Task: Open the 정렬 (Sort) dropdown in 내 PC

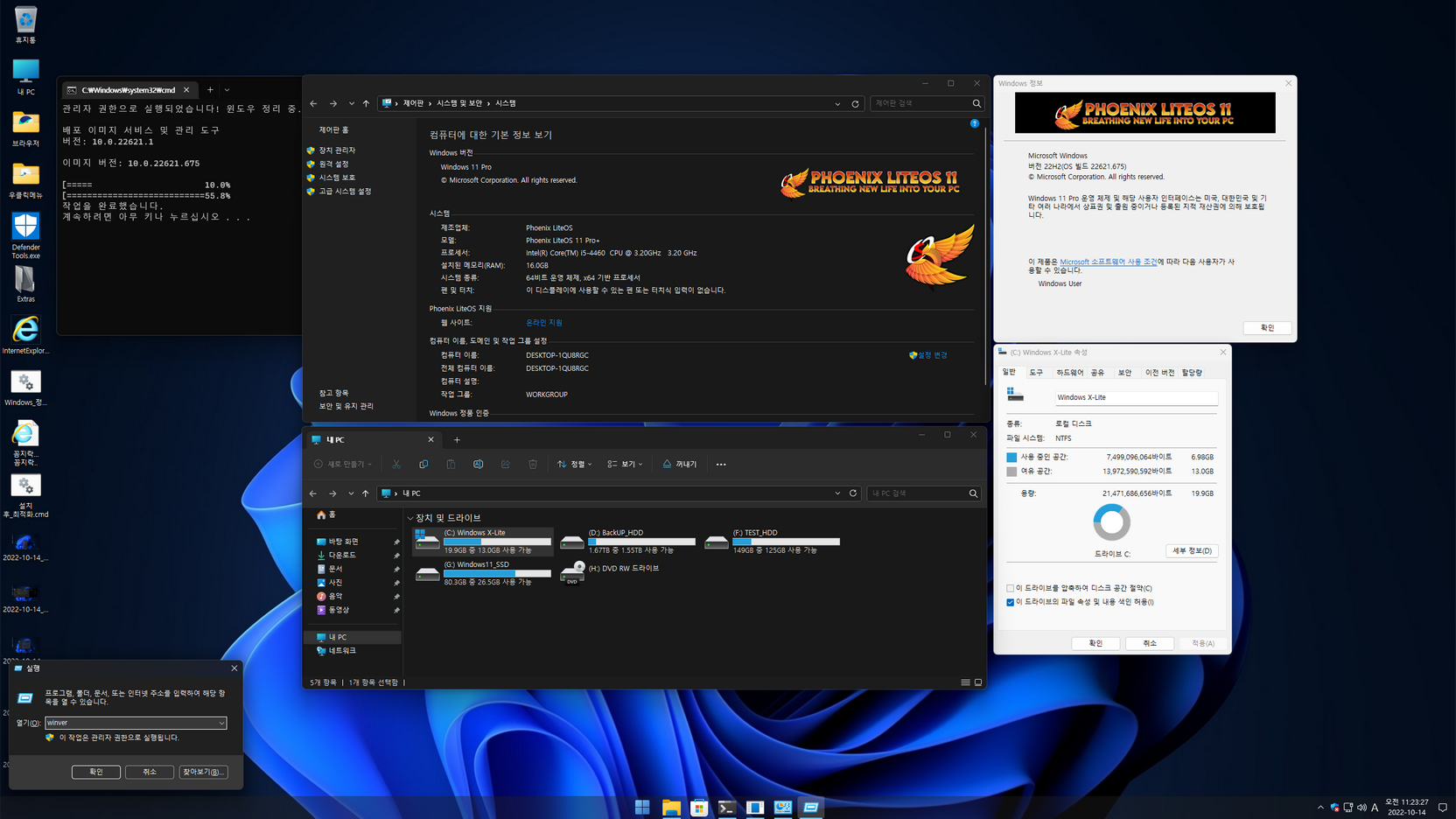Action: coord(575,465)
